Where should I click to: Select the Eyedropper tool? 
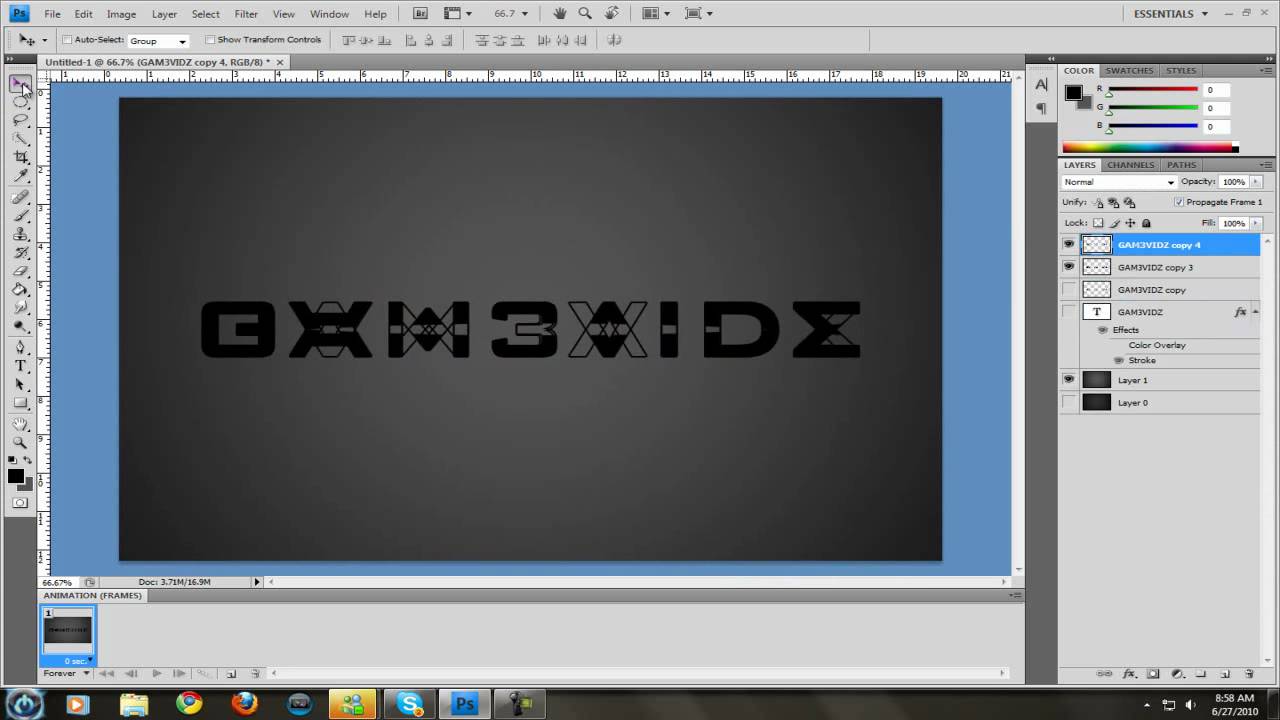pos(20,176)
